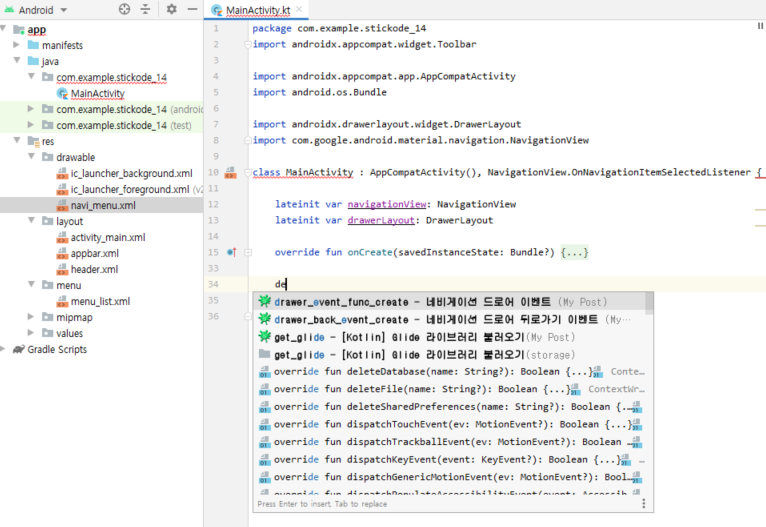Click the Gradle Scripts elephant icon

coord(19,349)
